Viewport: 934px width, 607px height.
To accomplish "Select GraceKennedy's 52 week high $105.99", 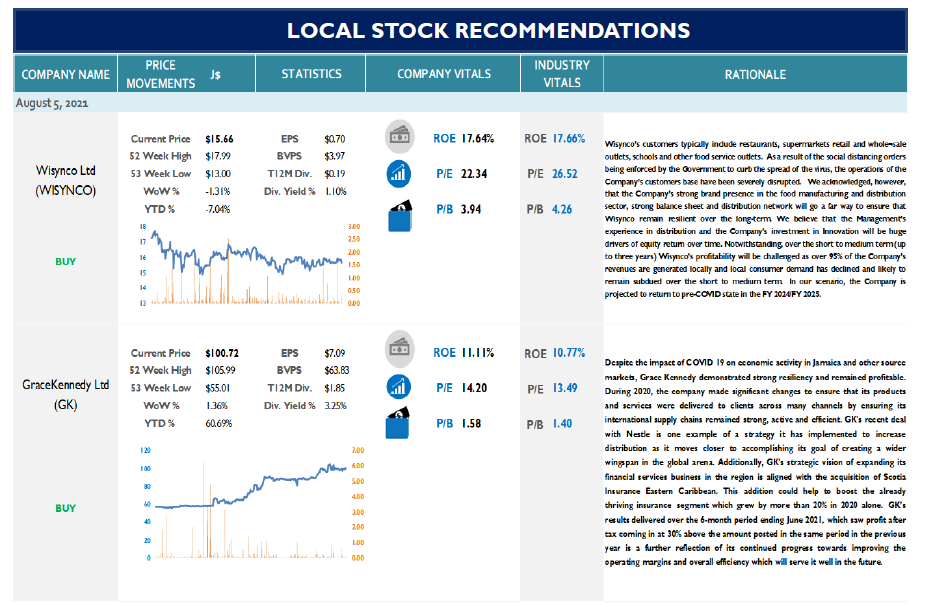I will [220, 371].
